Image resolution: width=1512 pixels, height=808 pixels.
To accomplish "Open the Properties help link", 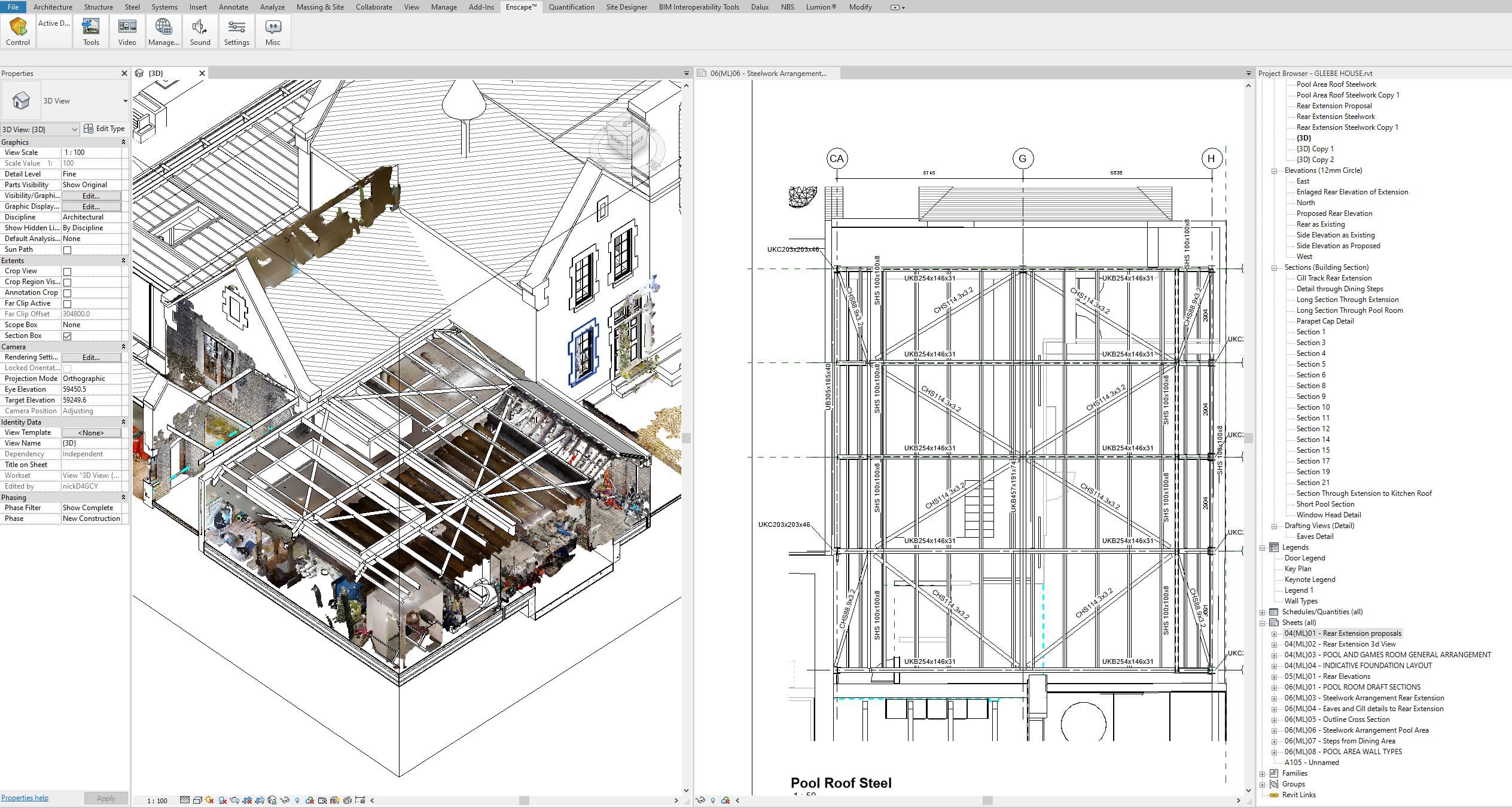I will 25,798.
